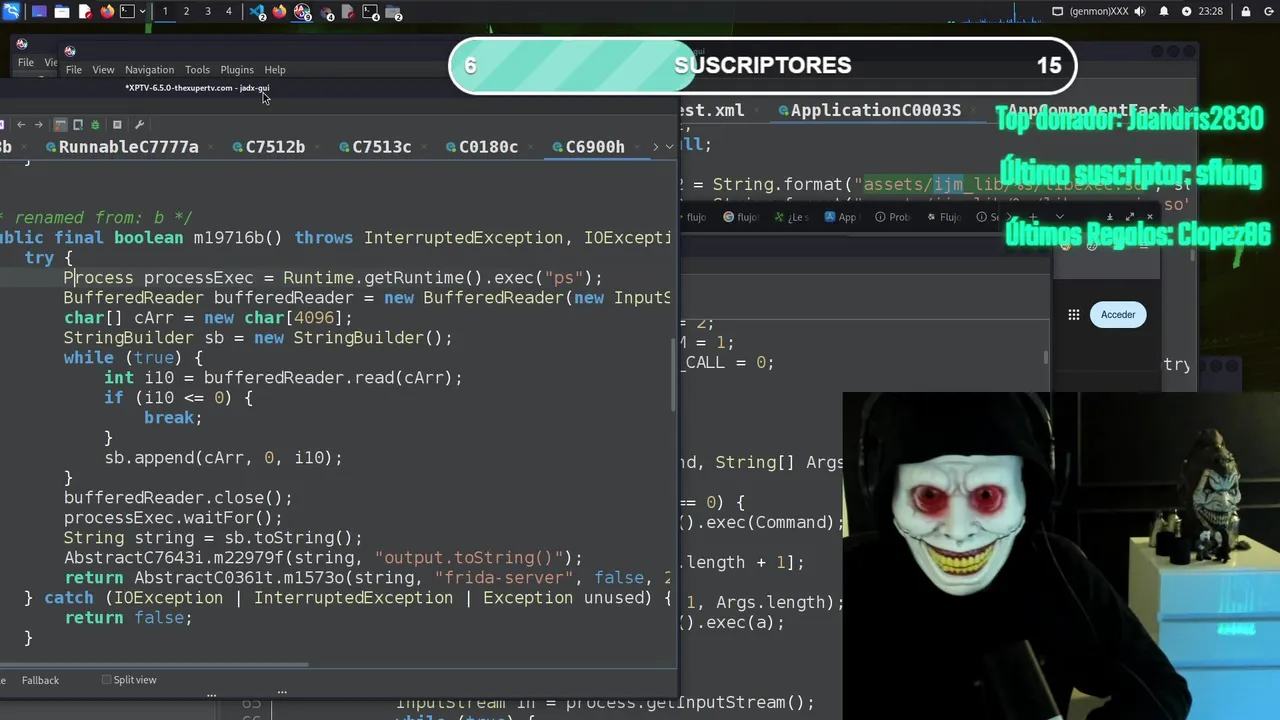
Task: Switch to jadx-gui windows in taskbar
Action: (302, 12)
